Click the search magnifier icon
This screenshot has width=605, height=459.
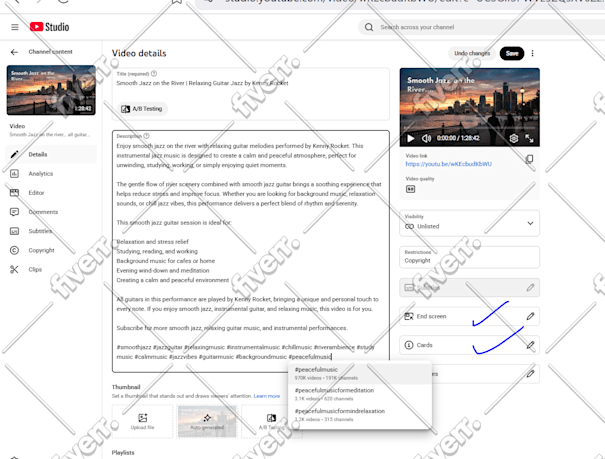pos(369,27)
